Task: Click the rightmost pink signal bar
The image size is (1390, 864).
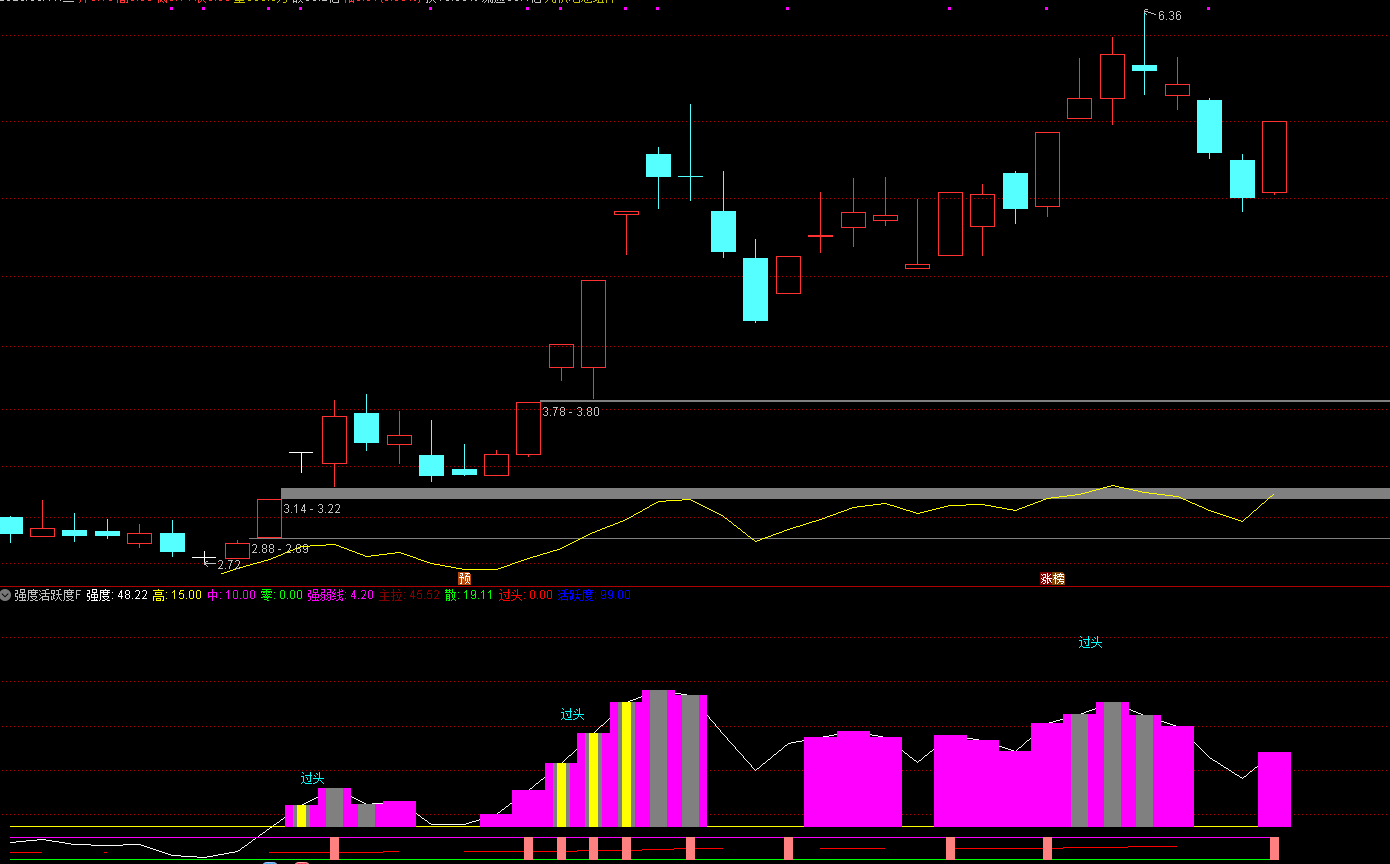Action: pyautogui.click(x=1274, y=848)
